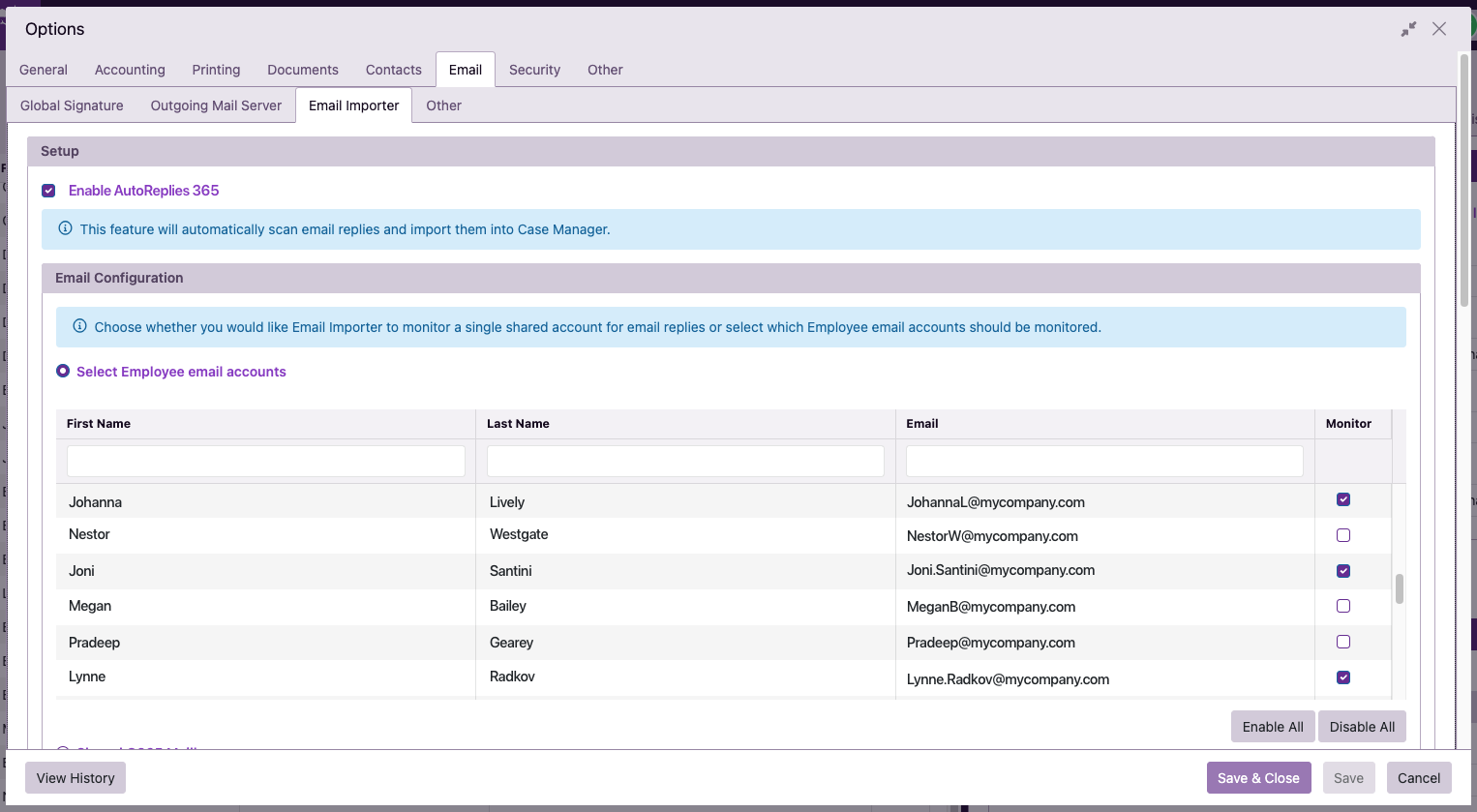Switch to the Security tab
1477x812 pixels.
click(x=534, y=69)
